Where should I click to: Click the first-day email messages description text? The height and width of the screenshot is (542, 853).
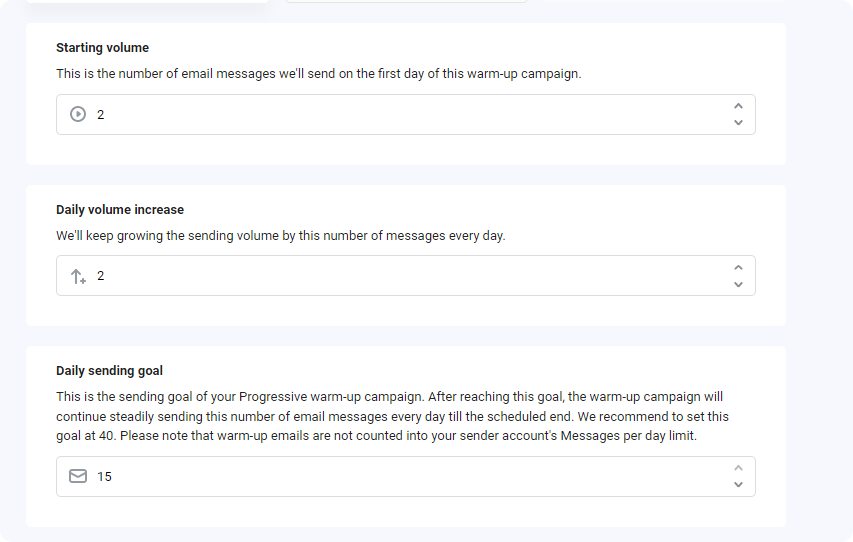click(319, 74)
